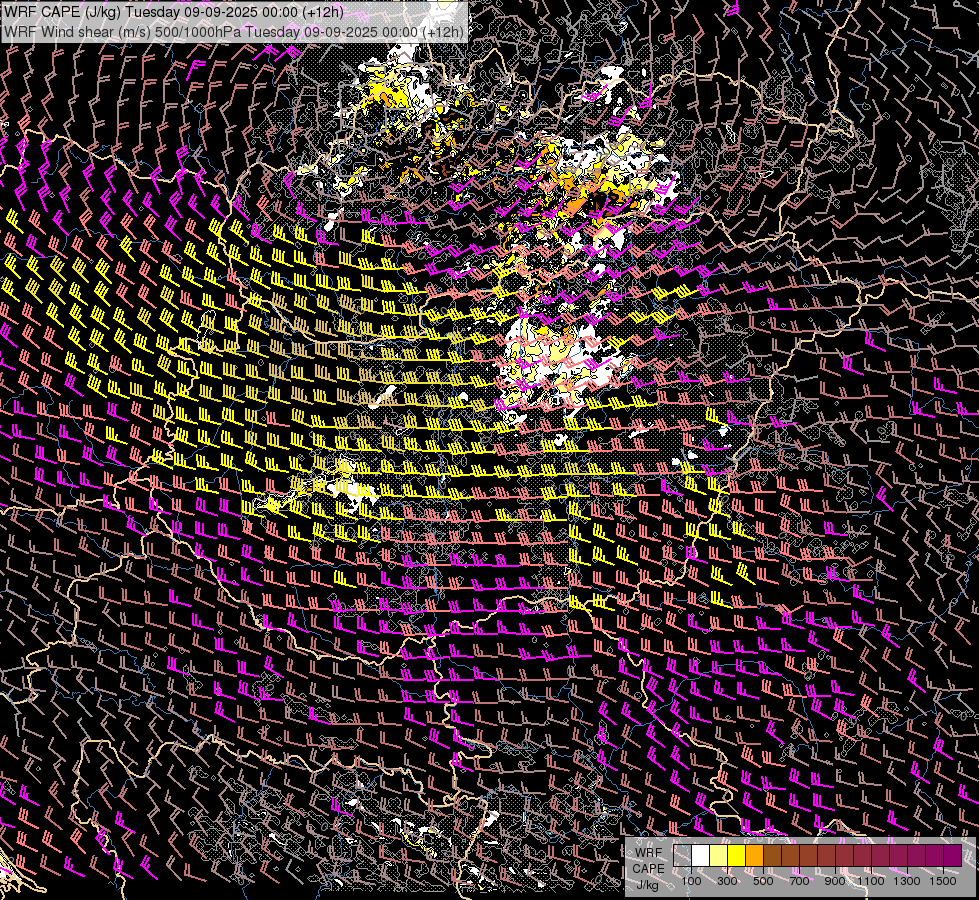Click the last purple swatch above 1500
Viewport: 979px width, 900px height.
coord(953,855)
